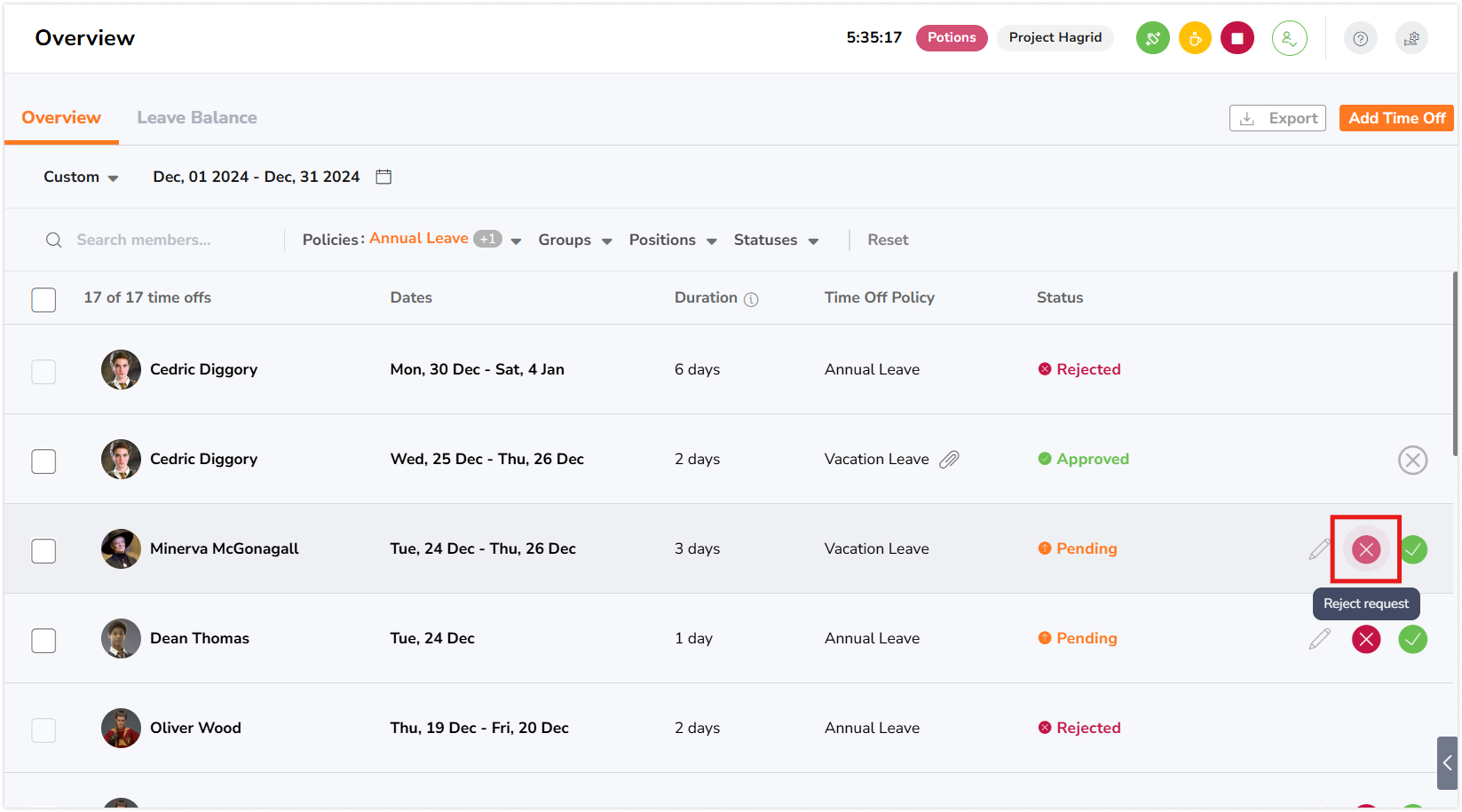The image size is (1462, 812).
Task: Expand the Custom date range dropdown
Action: [81, 177]
